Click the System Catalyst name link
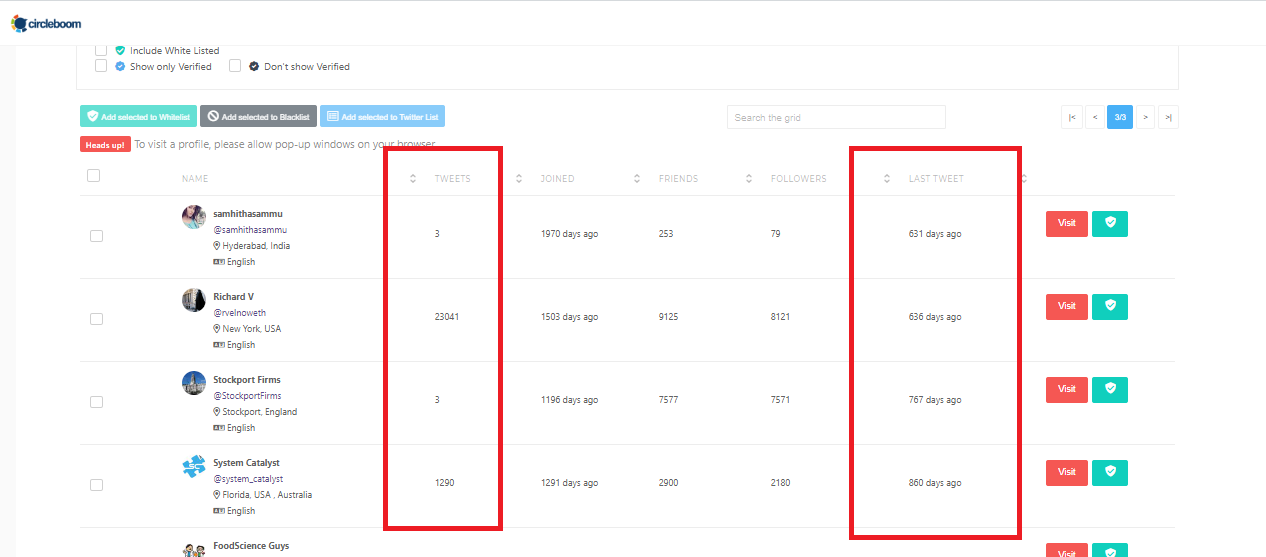Image resolution: width=1266 pixels, height=557 pixels. point(246,463)
